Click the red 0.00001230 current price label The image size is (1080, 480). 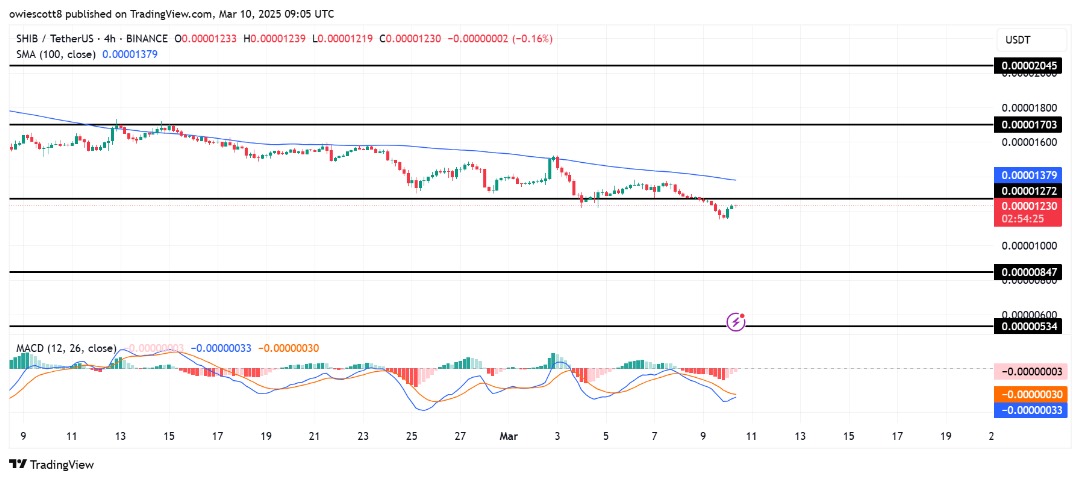[1028, 205]
